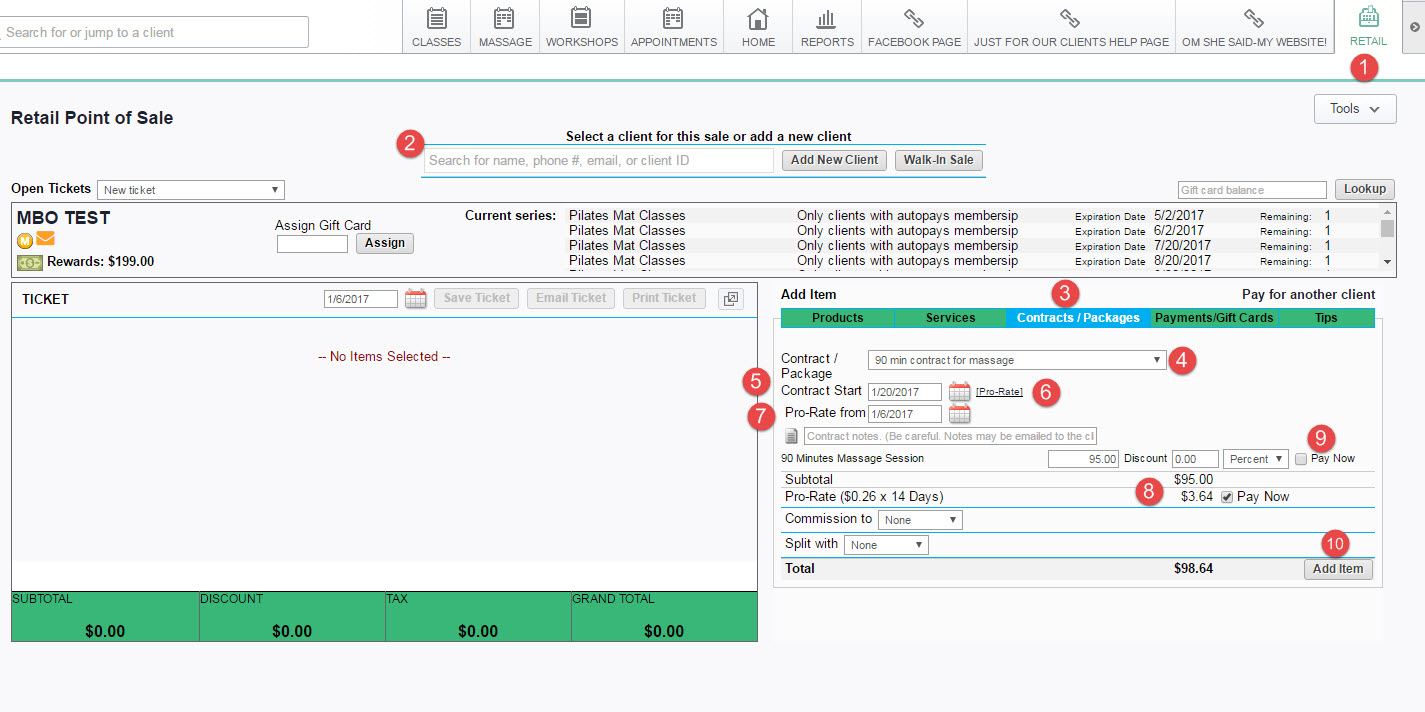Open the Commission to dropdown

(x=919, y=520)
